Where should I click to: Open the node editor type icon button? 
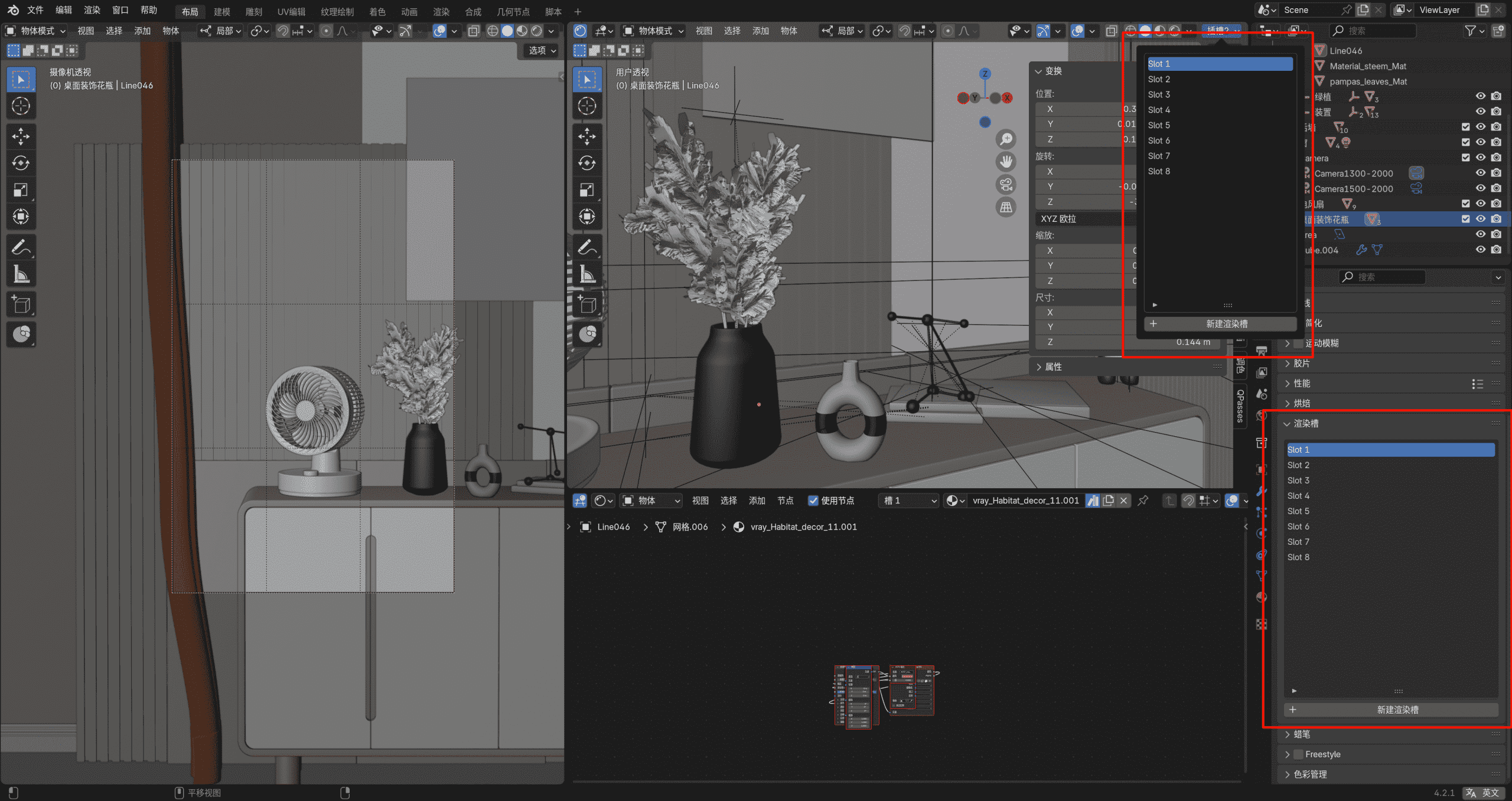[x=580, y=501]
